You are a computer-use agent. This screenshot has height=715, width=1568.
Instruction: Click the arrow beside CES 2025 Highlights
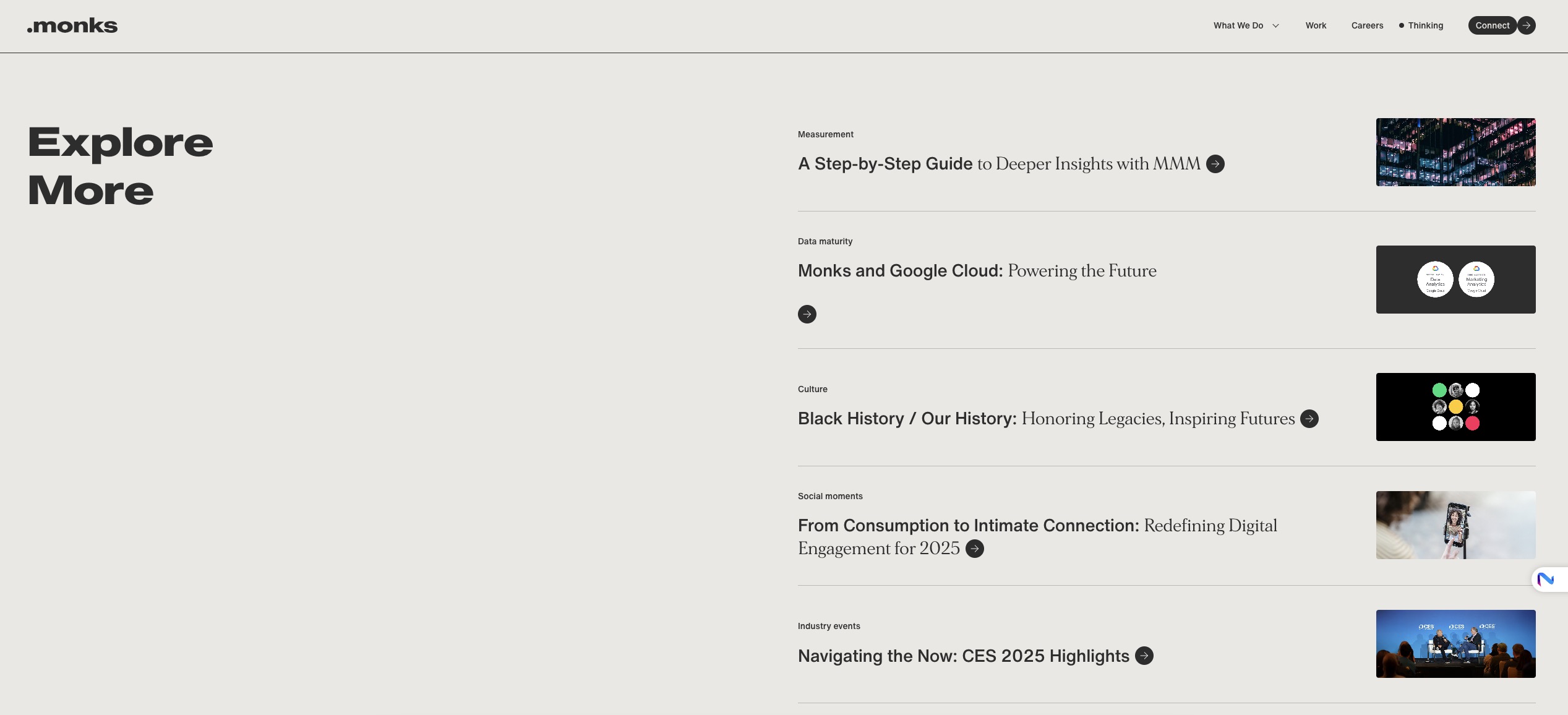1144,656
